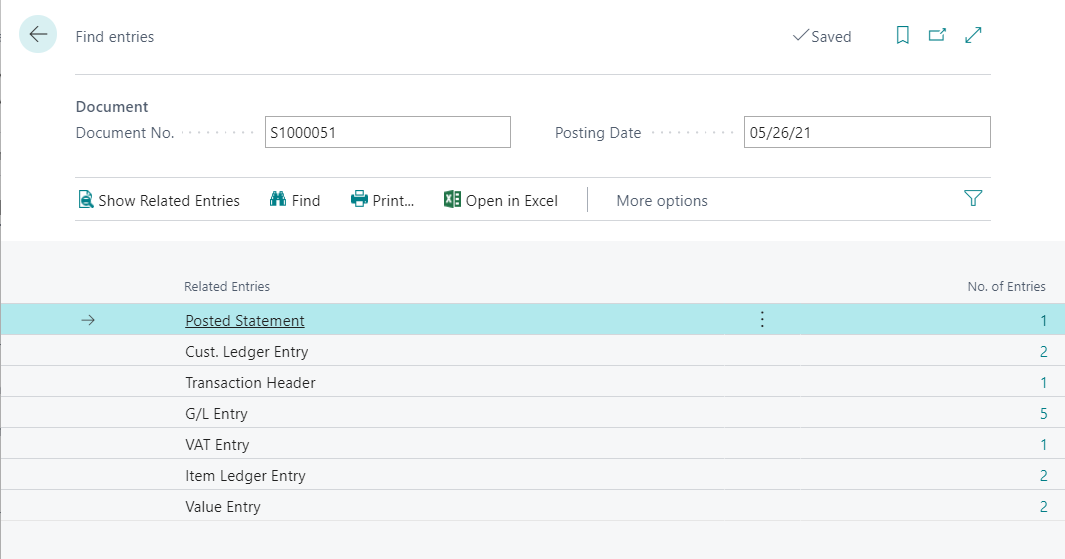Open G/L Entry count of 5
The height and width of the screenshot is (559, 1065).
[x=1043, y=414]
